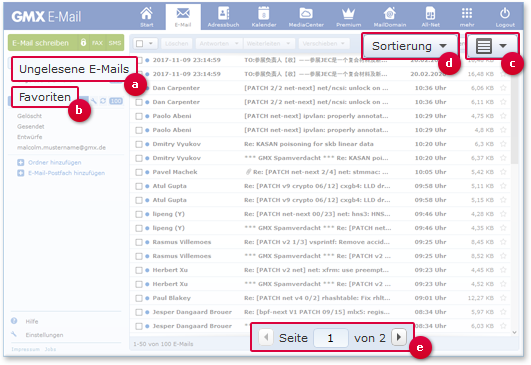Image resolution: width=531 pixels, height=365 pixels.
Task: Toggle unread dot on Paul Blakey email
Action: [147, 298]
